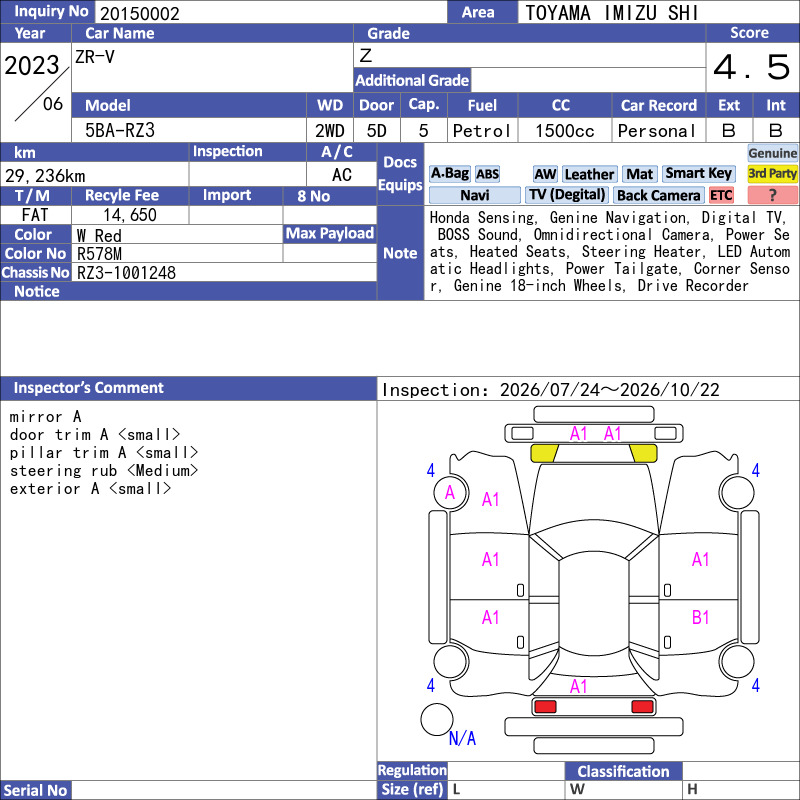Click the Inspector's Comment header
This screenshot has width=800, height=800.
188,388
